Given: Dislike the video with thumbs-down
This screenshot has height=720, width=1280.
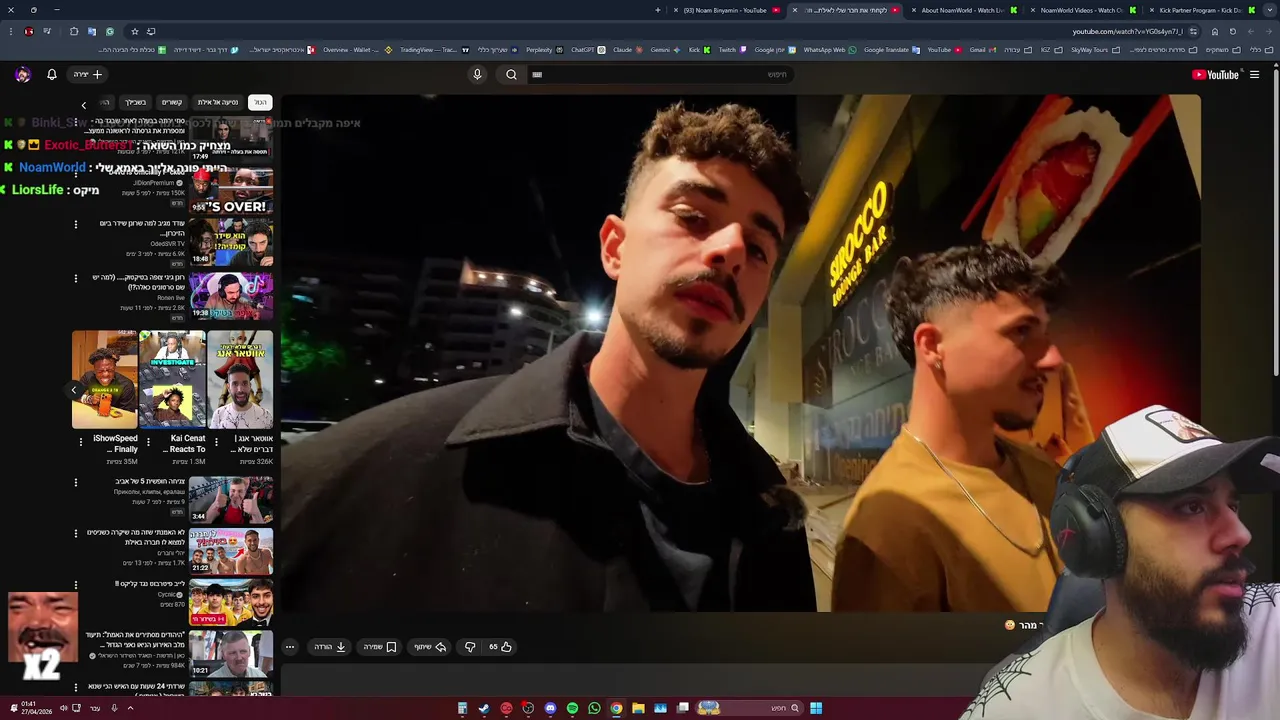Looking at the screenshot, I should (470, 647).
